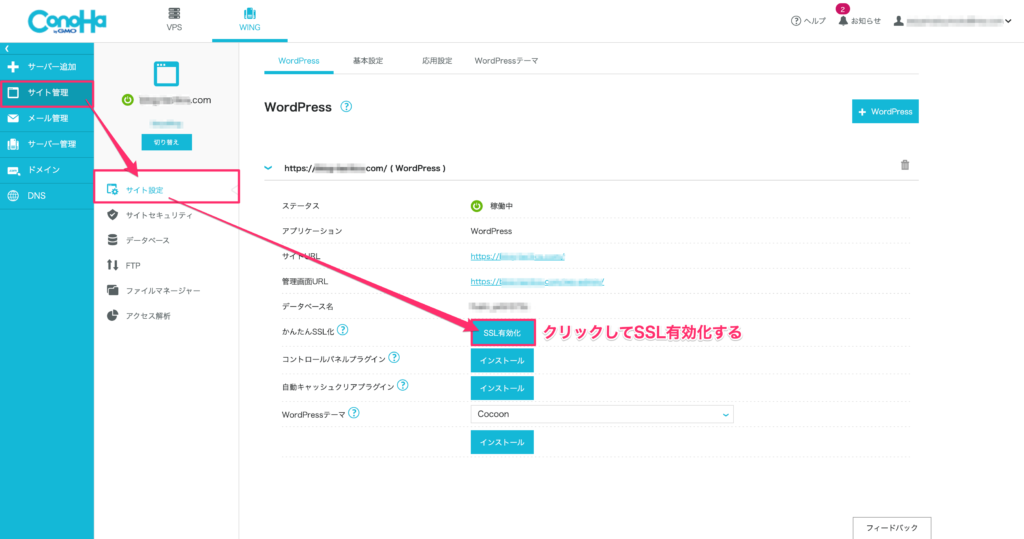Open the WING section icon
1024x539 pixels.
click(249, 13)
